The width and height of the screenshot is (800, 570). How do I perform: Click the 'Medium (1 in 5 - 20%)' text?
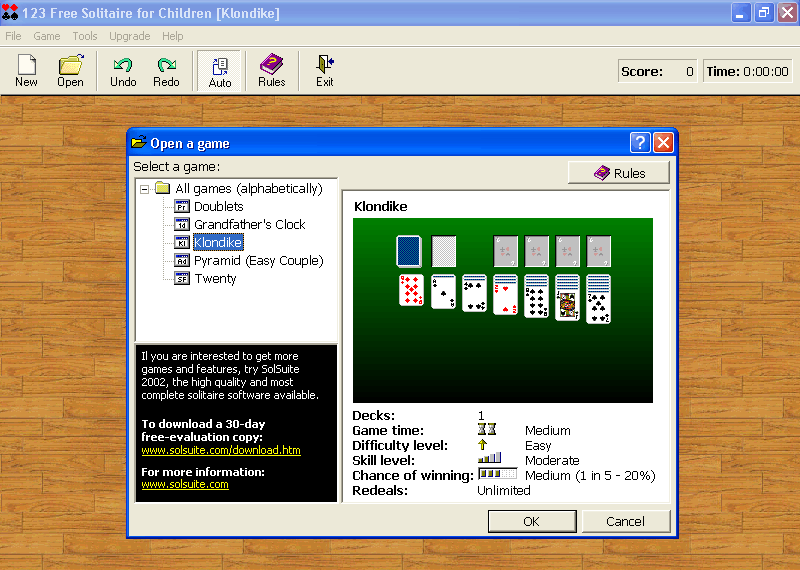(590, 476)
